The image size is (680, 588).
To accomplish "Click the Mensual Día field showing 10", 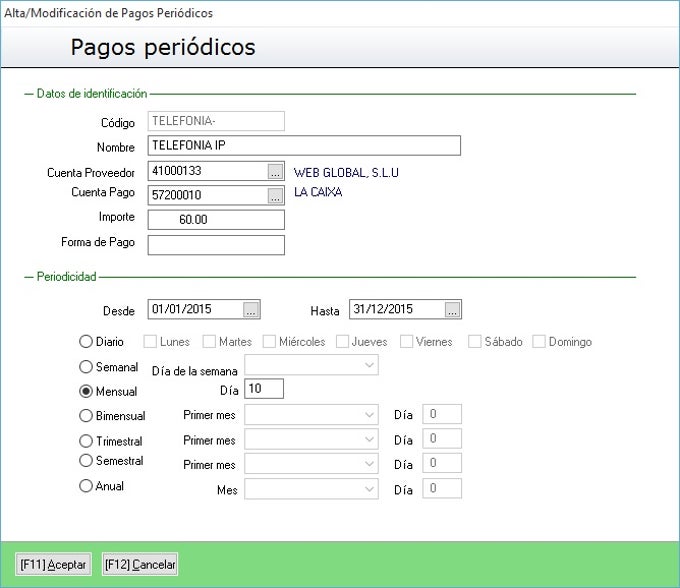I will (264, 389).
